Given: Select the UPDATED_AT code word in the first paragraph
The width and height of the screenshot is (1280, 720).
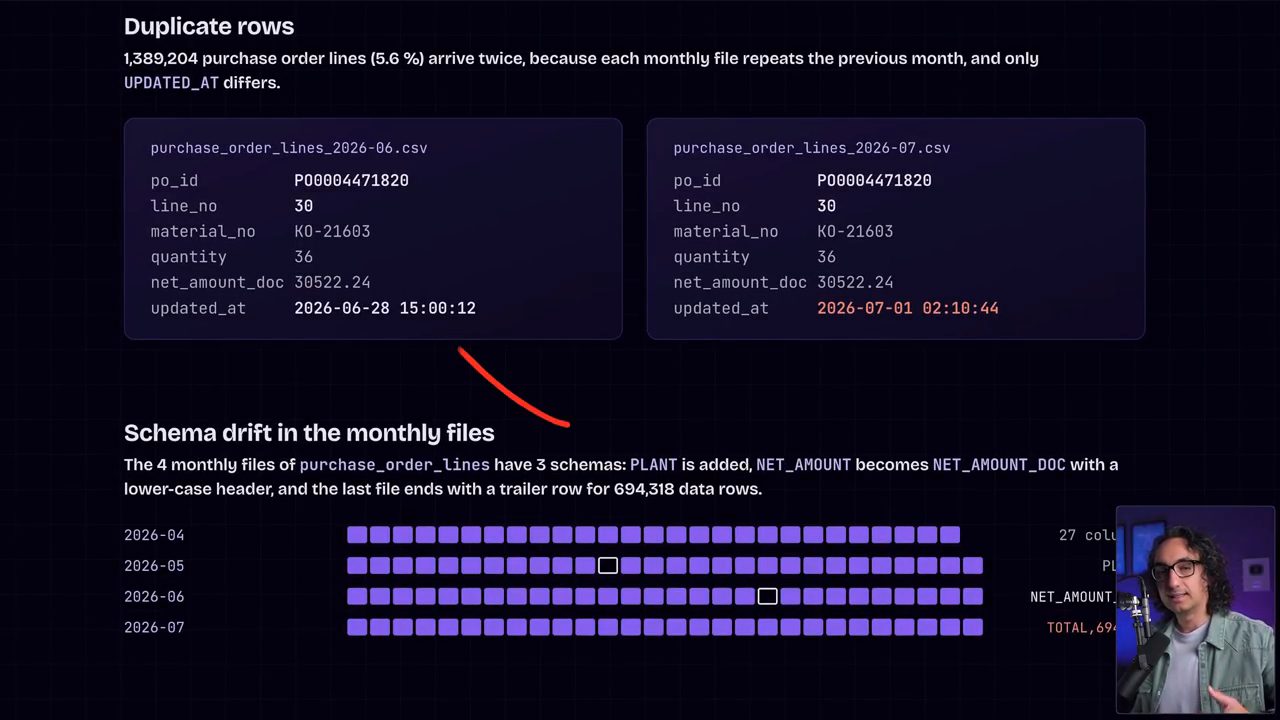Looking at the screenshot, I should pyautogui.click(x=171, y=83).
